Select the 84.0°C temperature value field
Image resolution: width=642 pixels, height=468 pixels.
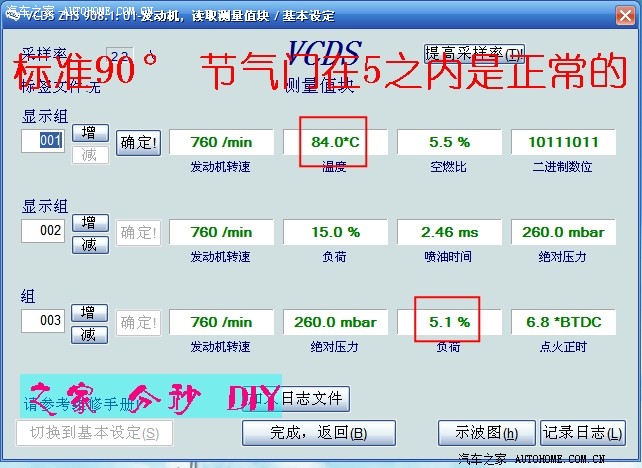pyautogui.click(x=335, y=142)
